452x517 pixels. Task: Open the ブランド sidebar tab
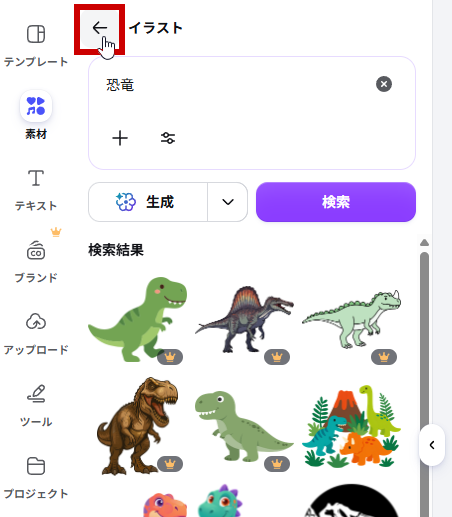click(x=36, y=262)
